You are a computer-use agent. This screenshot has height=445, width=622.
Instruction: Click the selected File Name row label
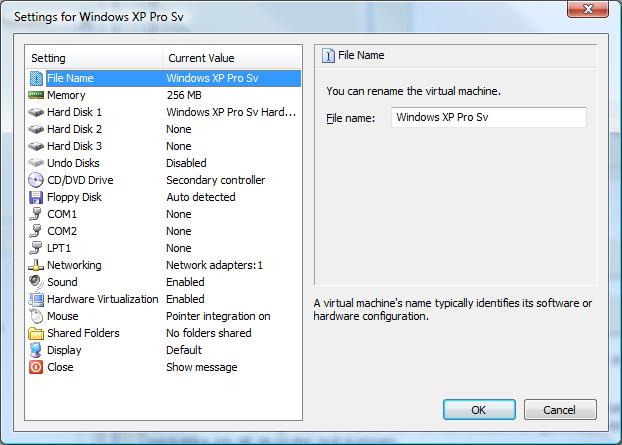pyautogui.click(x=70, y=79)
